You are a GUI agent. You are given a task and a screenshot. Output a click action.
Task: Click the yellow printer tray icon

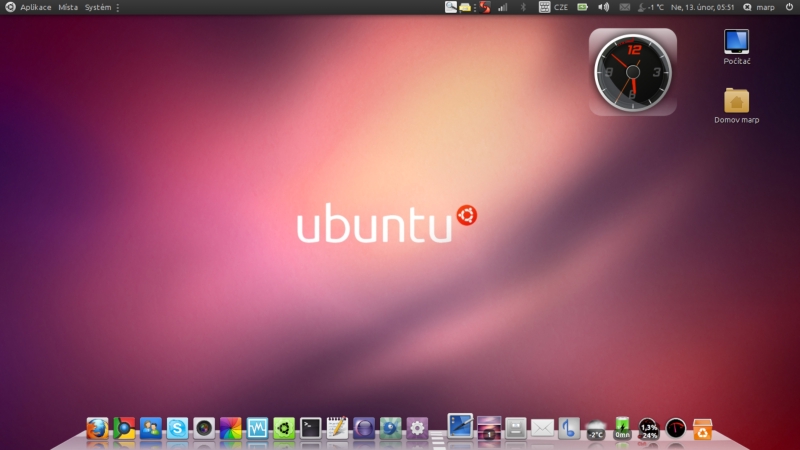465,7
